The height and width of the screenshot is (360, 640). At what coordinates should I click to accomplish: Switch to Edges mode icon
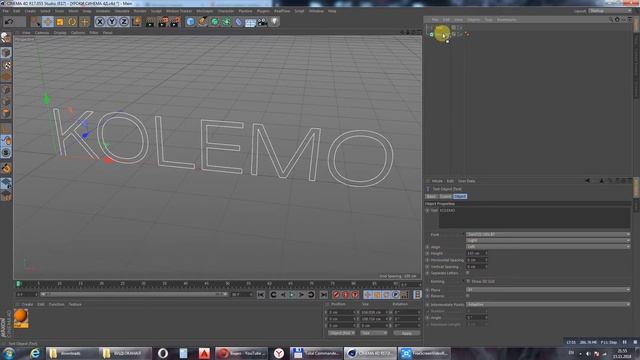pos(6,101)
